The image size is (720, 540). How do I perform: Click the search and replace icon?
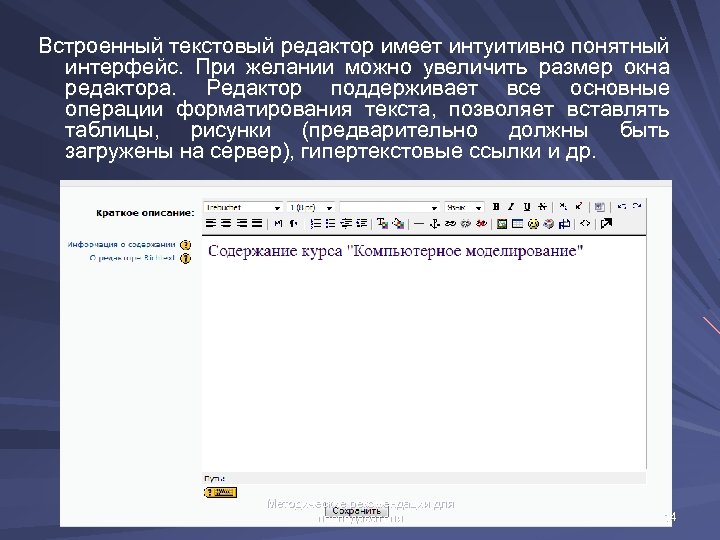coord(564,224)
